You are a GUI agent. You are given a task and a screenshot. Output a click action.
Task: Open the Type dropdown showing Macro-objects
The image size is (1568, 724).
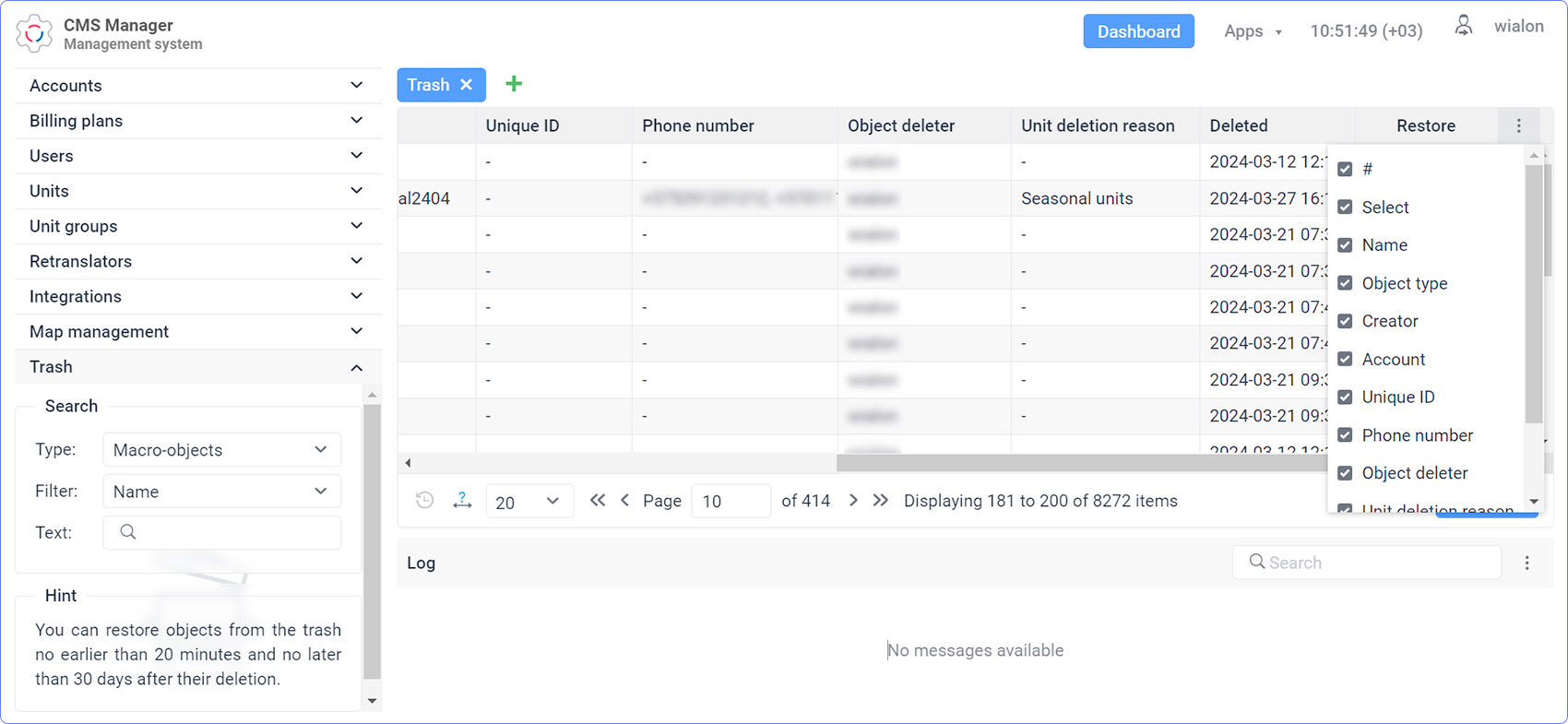(221, 450)
